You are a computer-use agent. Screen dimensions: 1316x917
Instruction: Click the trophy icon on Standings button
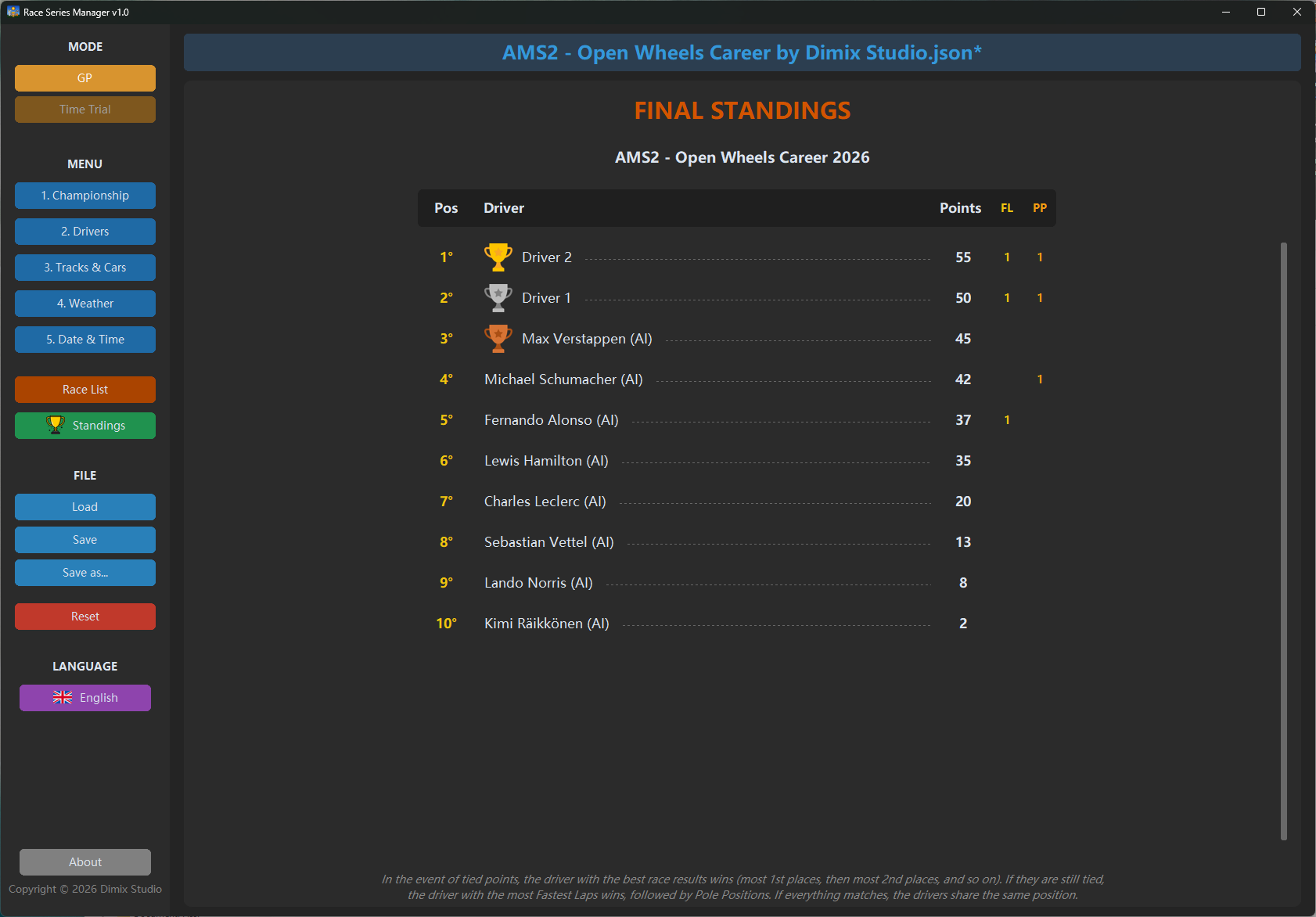pos(55,425)
